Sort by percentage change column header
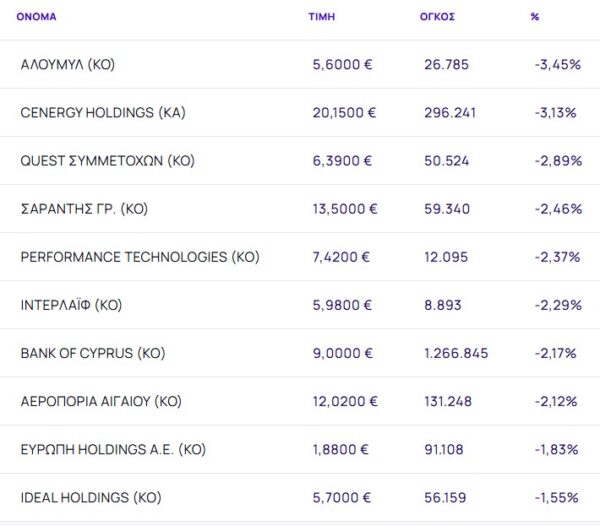This screenshot has height=526, width=600. 534,17
